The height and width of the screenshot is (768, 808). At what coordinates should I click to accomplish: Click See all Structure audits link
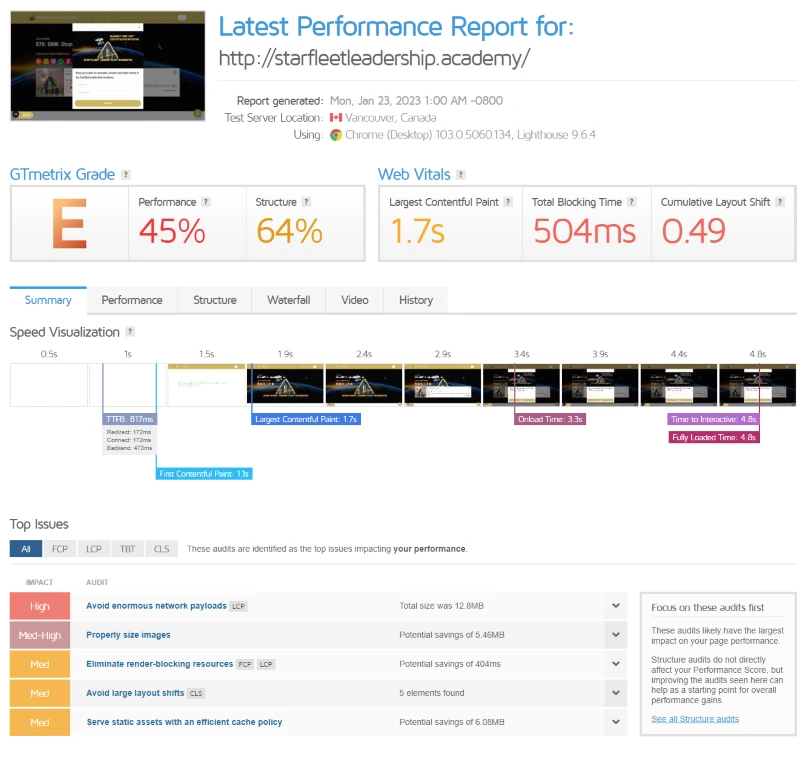point(695,719)
